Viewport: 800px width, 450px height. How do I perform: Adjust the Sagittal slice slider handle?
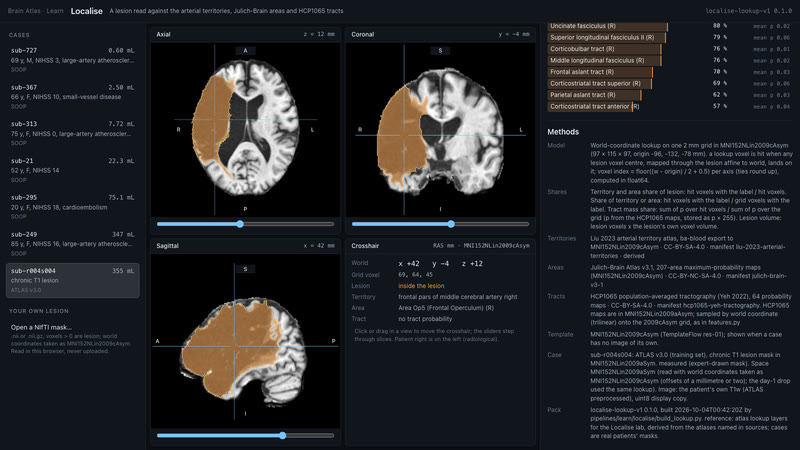283,435
